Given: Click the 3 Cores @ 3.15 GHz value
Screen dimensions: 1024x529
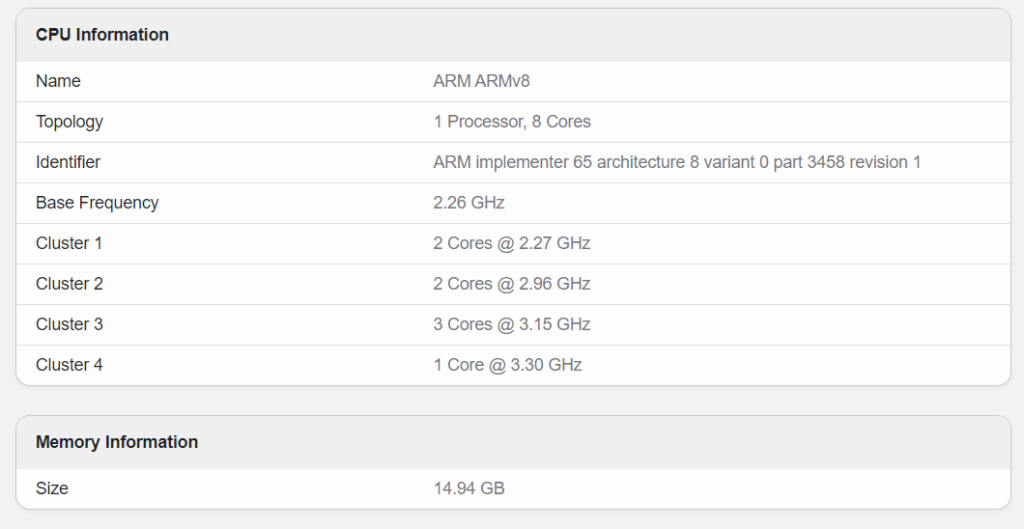Looking at the screenshot, I should (512, 325).
